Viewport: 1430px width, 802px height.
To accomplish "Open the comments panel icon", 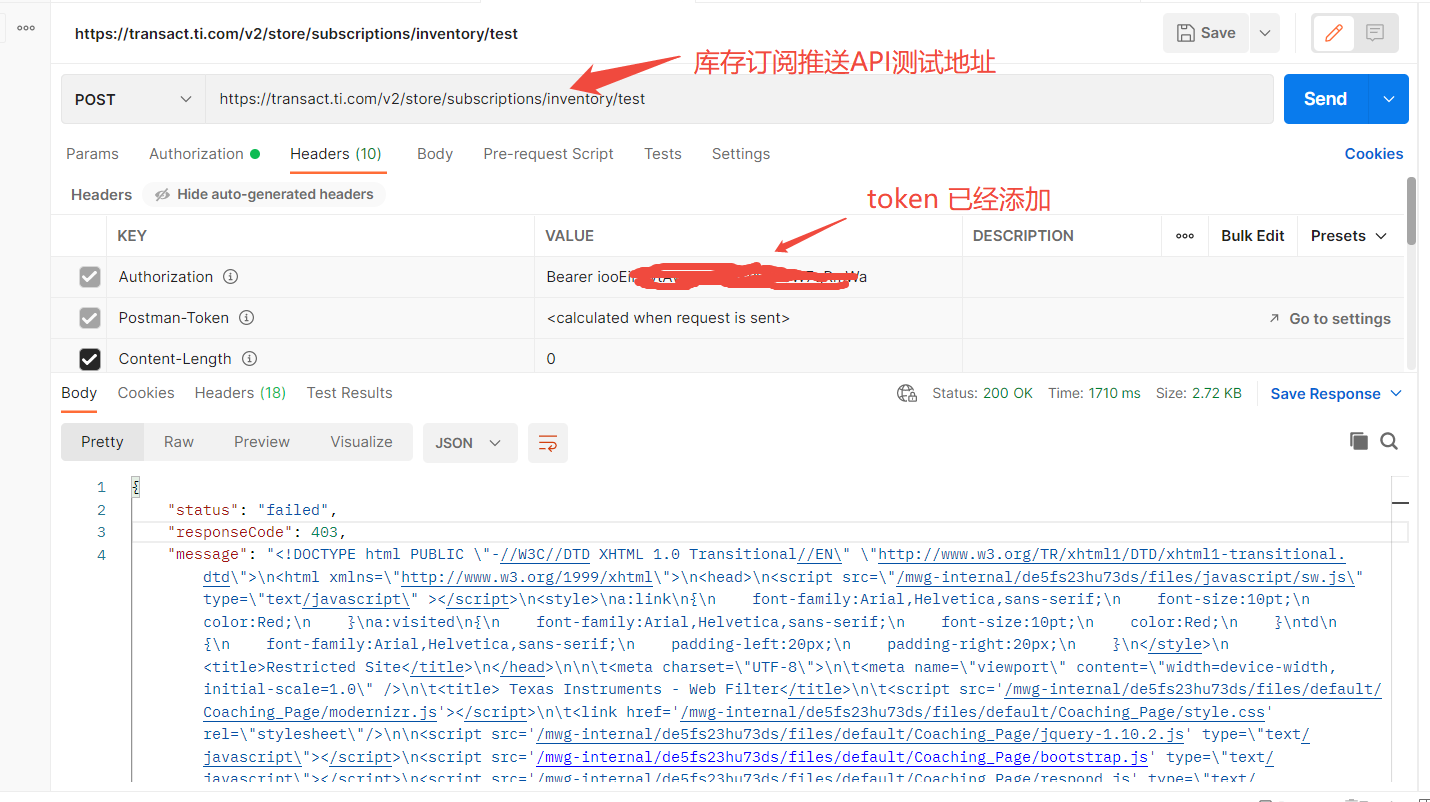I will coord(1375,33).
